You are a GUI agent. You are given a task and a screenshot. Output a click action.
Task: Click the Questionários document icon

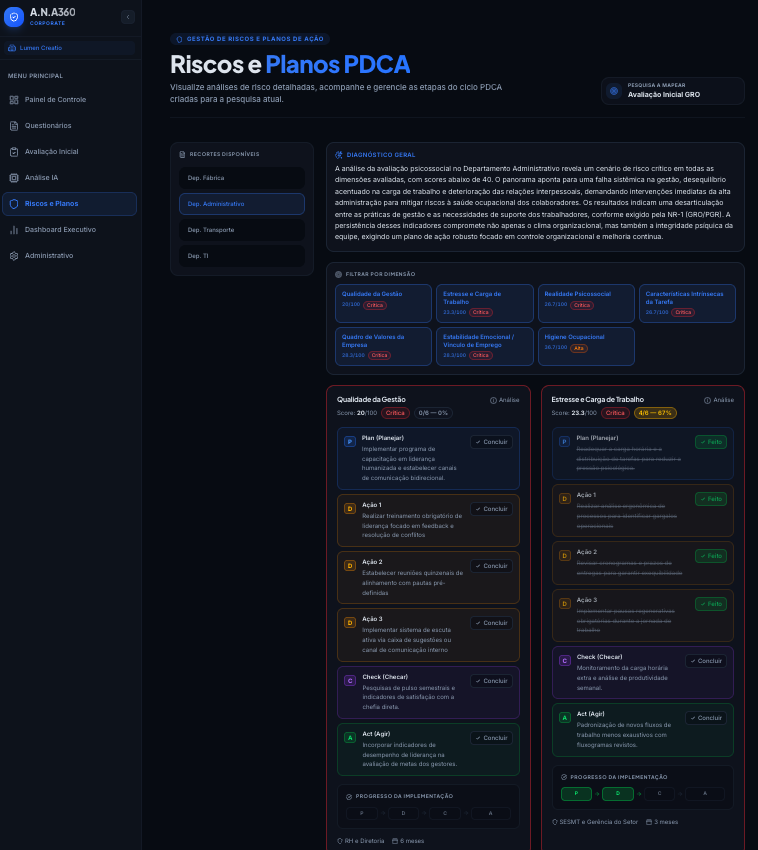tap(14, 126)
